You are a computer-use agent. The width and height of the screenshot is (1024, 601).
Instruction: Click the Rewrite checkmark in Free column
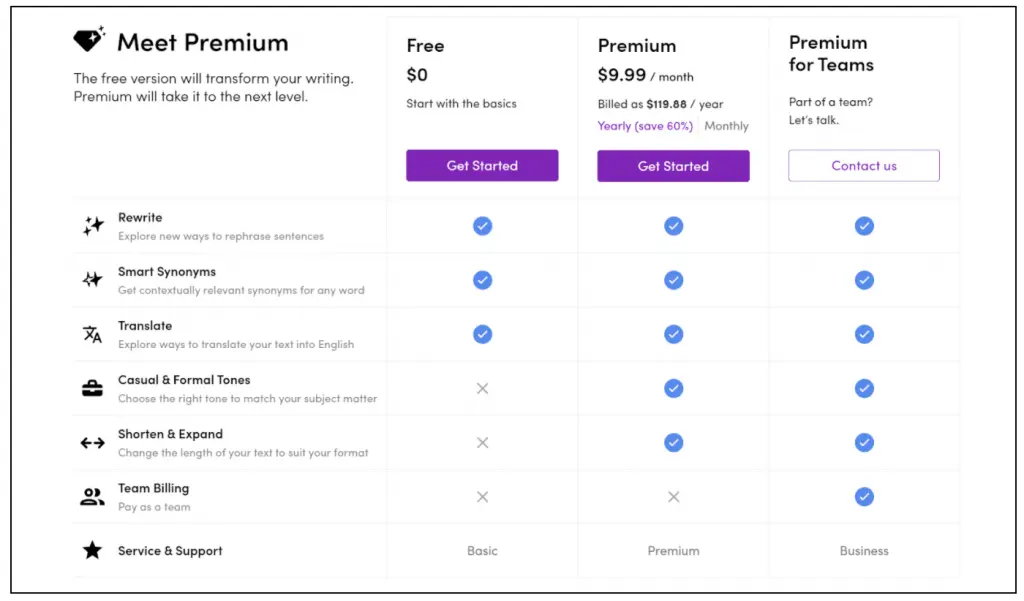click(x=482, y=226)
